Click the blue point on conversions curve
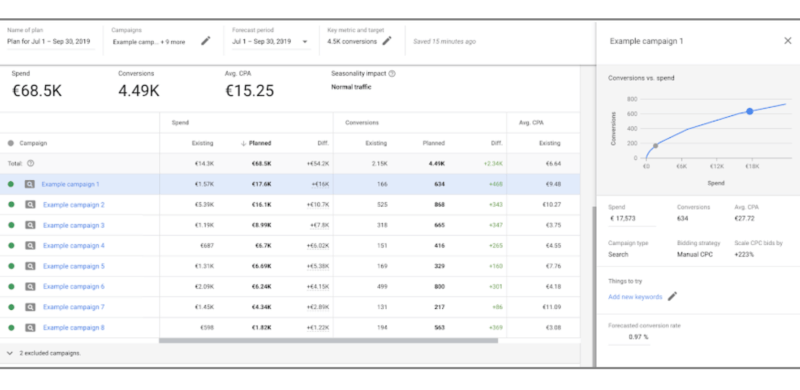The width and height of the screenshot is (800, 390). [749, 111]
